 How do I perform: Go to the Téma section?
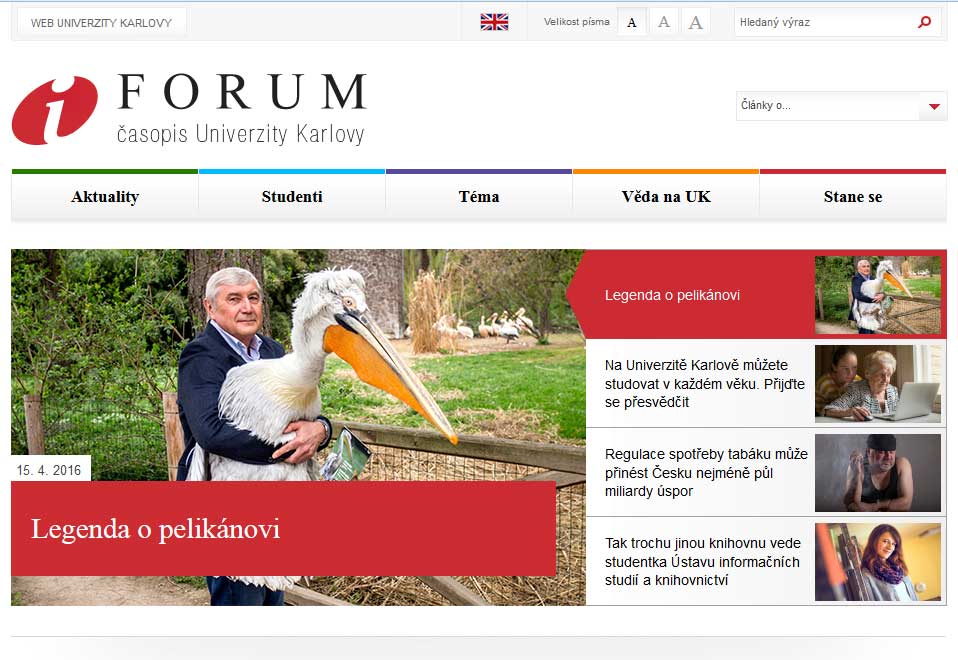(x=479, y=197)
